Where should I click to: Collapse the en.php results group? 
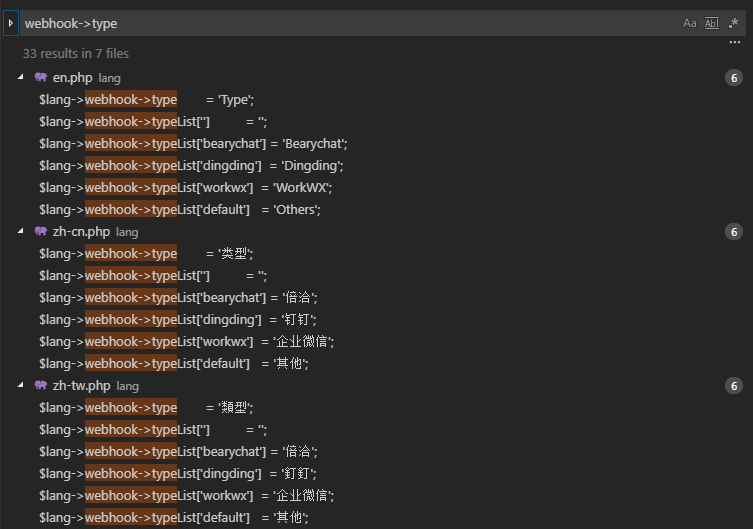point(21,77)
